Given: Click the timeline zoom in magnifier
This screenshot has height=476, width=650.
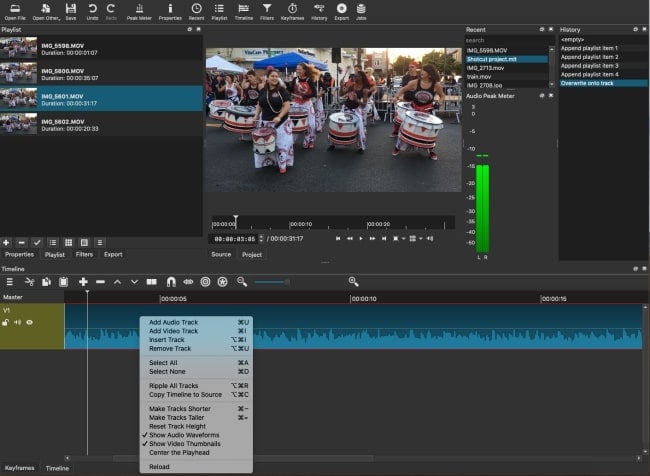Looking at the screenshot, I should click(353, 282).
